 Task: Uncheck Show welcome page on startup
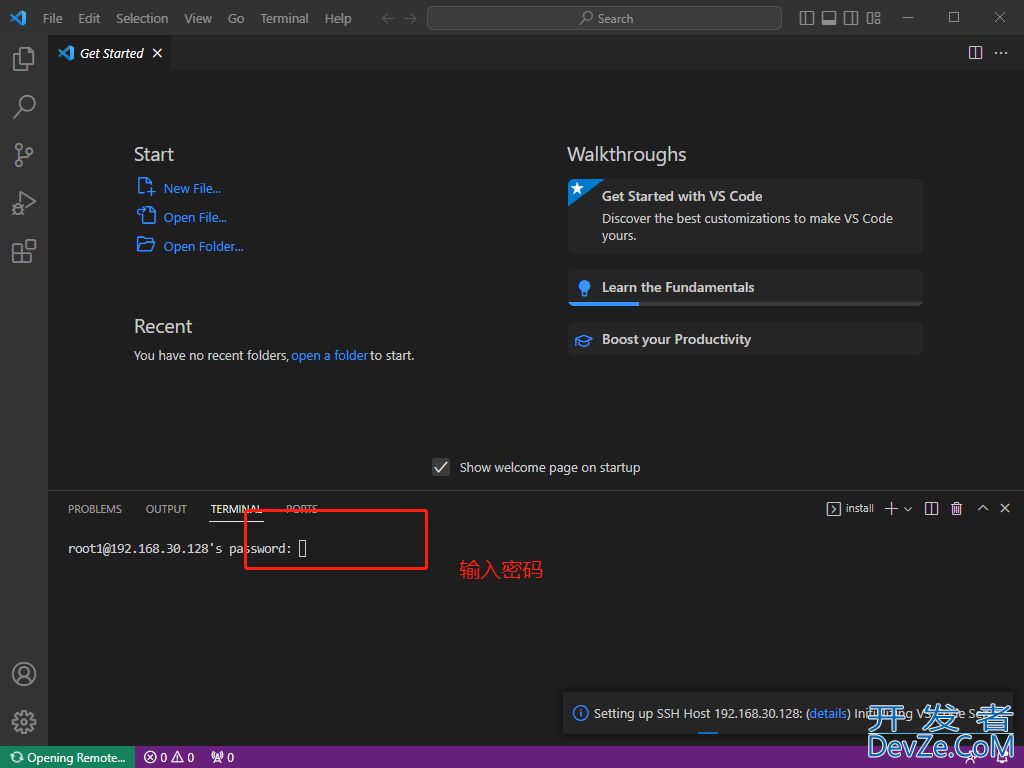[441, 468]
